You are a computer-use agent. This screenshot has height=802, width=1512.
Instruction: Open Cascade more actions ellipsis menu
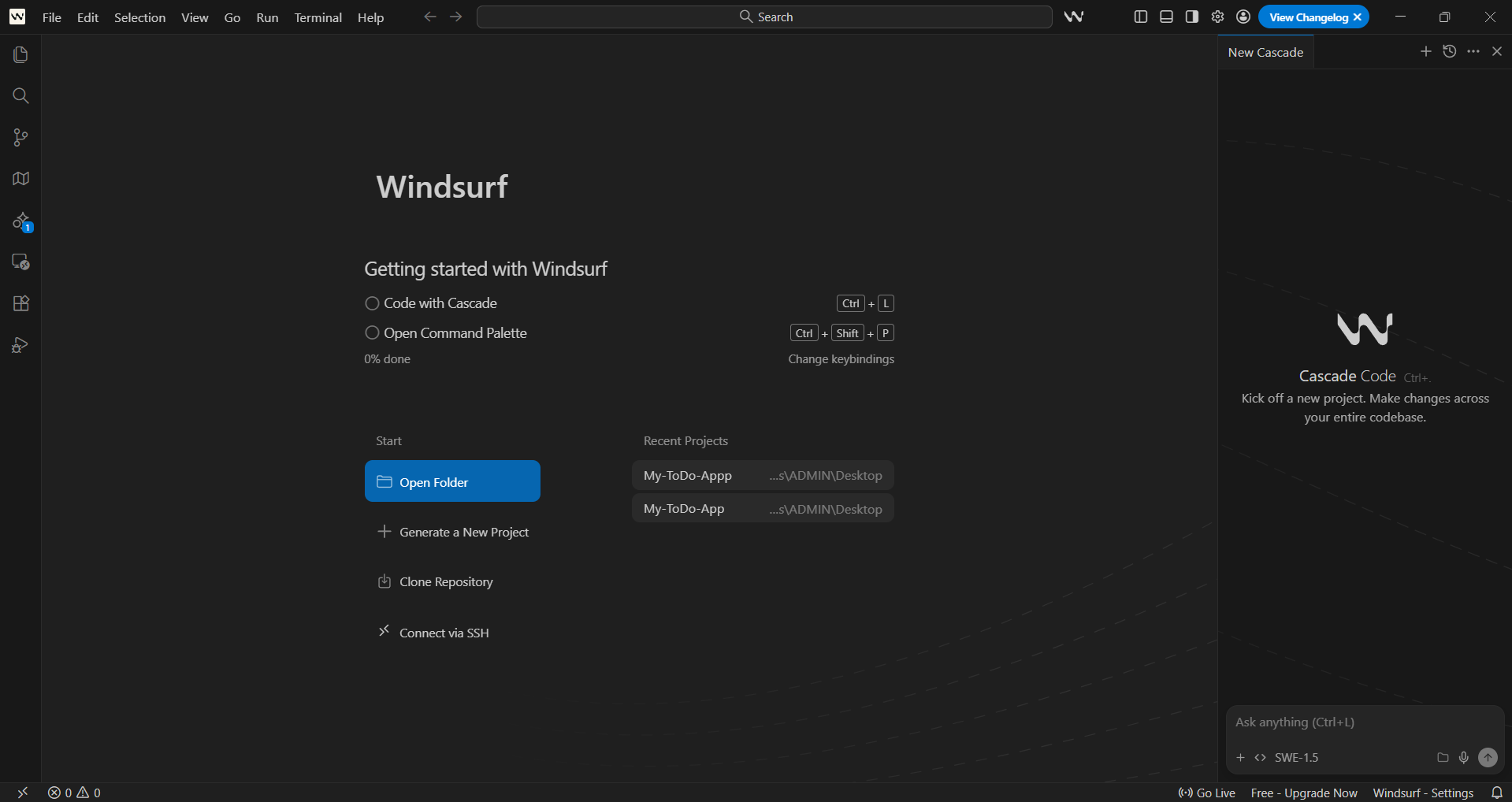click(1473, 52)
